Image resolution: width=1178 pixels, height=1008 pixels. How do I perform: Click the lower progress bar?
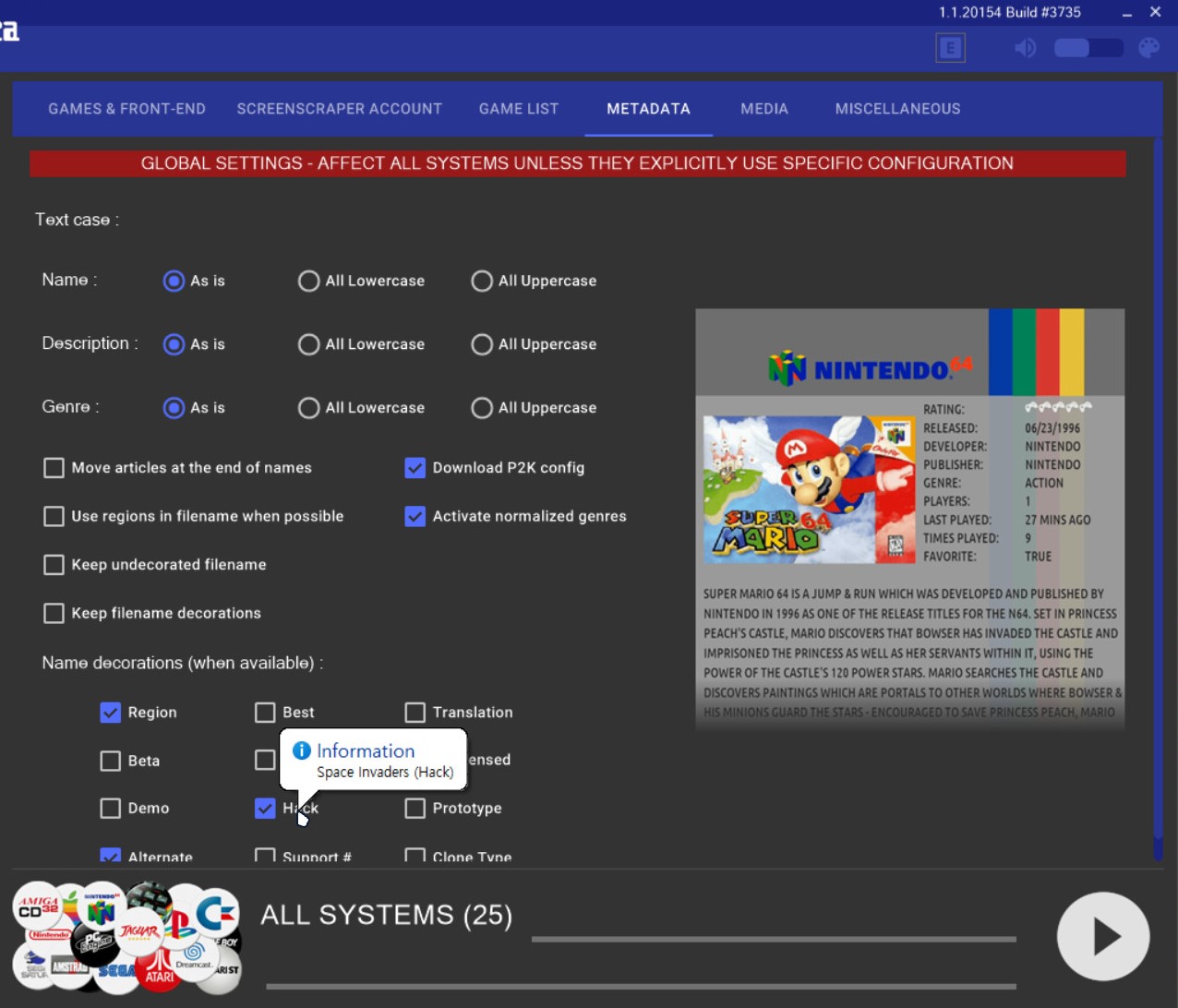click(x=641, y=987)
